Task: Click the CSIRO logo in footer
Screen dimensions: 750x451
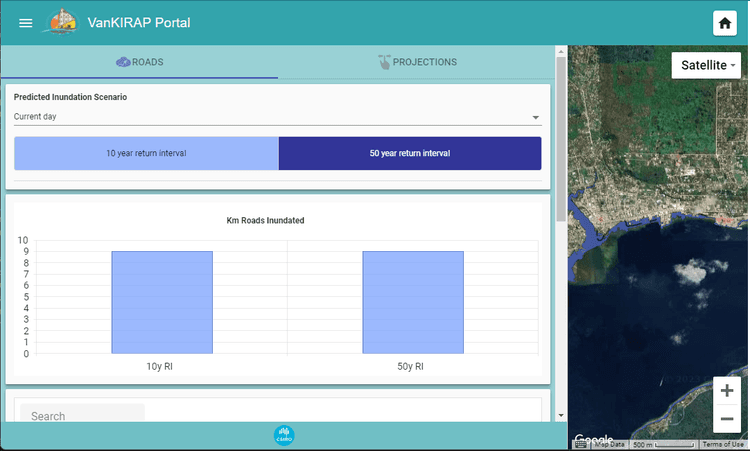Action: coord(284,436)
